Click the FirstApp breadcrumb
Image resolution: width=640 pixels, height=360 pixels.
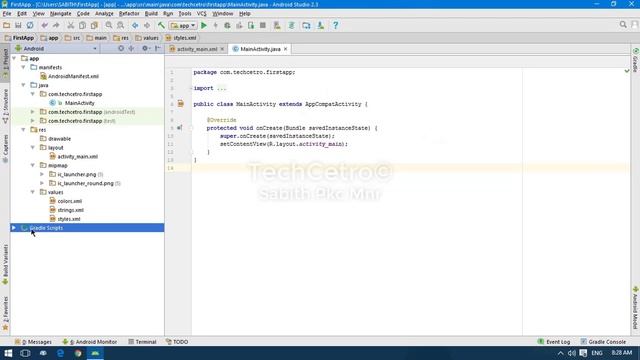(x=19, y=38)
